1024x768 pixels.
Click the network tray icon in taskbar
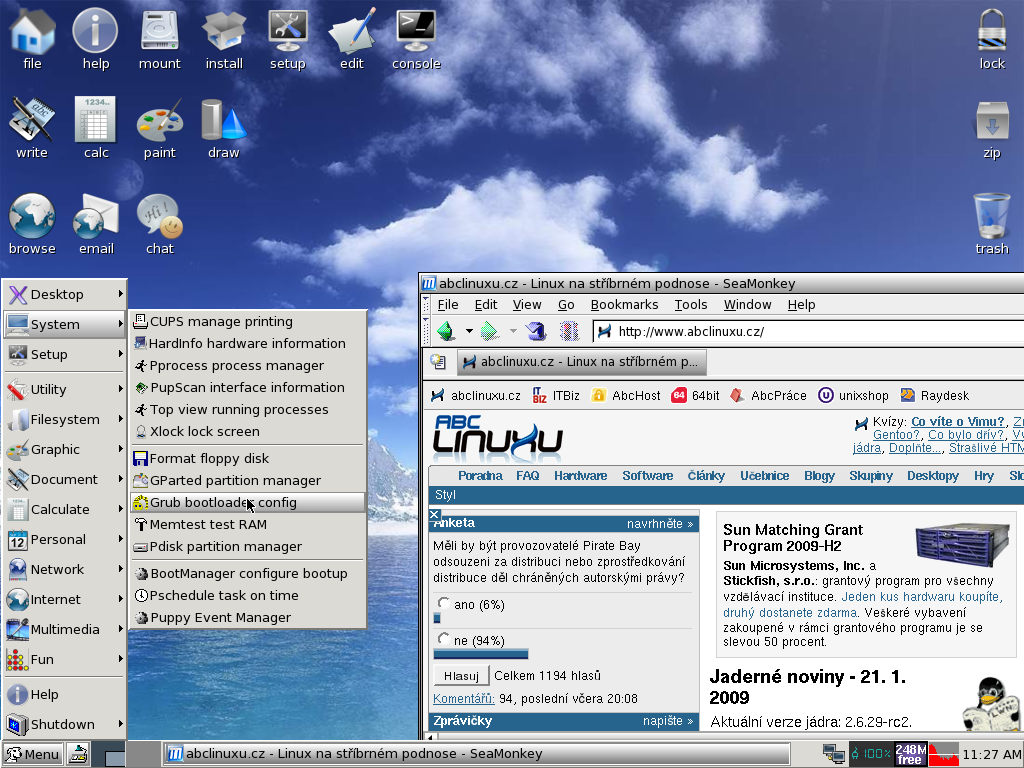834,754
